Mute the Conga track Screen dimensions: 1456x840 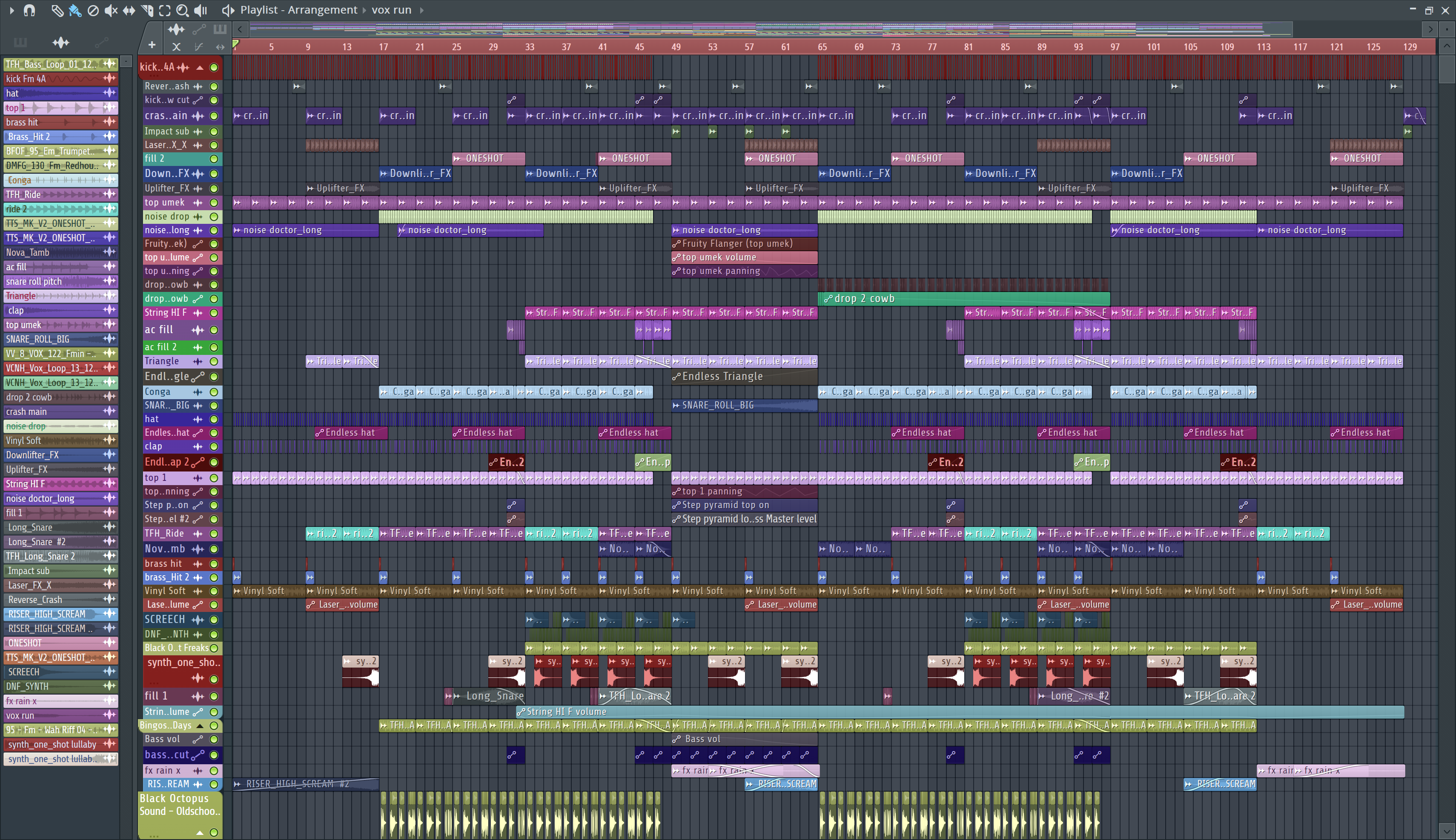click(214, 392)
